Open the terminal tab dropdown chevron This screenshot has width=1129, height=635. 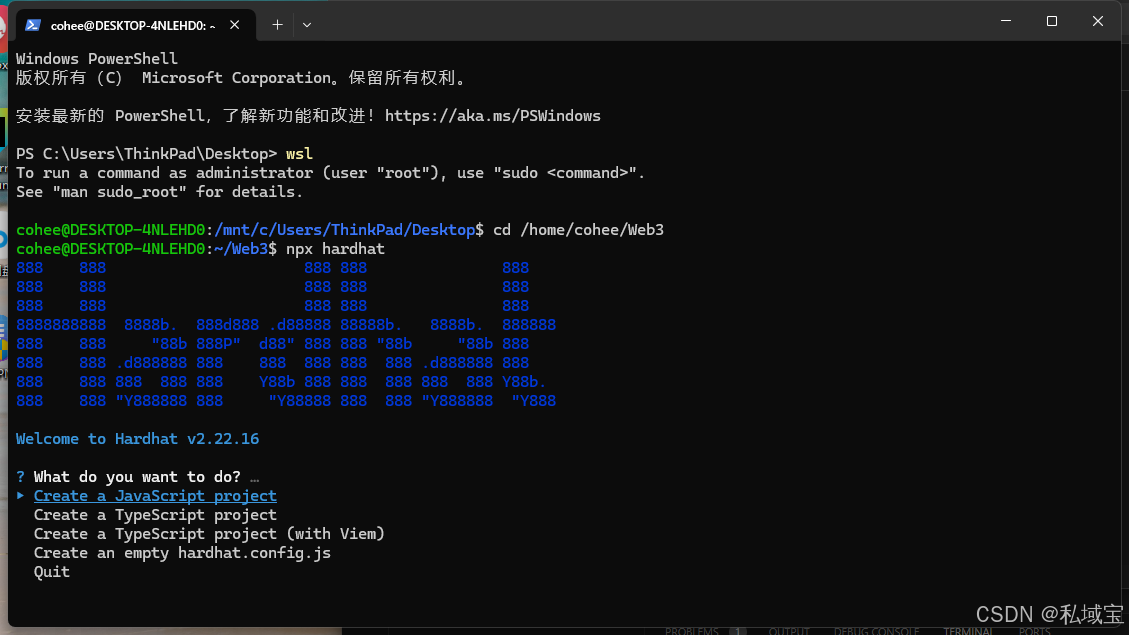(x=306, y=25)
